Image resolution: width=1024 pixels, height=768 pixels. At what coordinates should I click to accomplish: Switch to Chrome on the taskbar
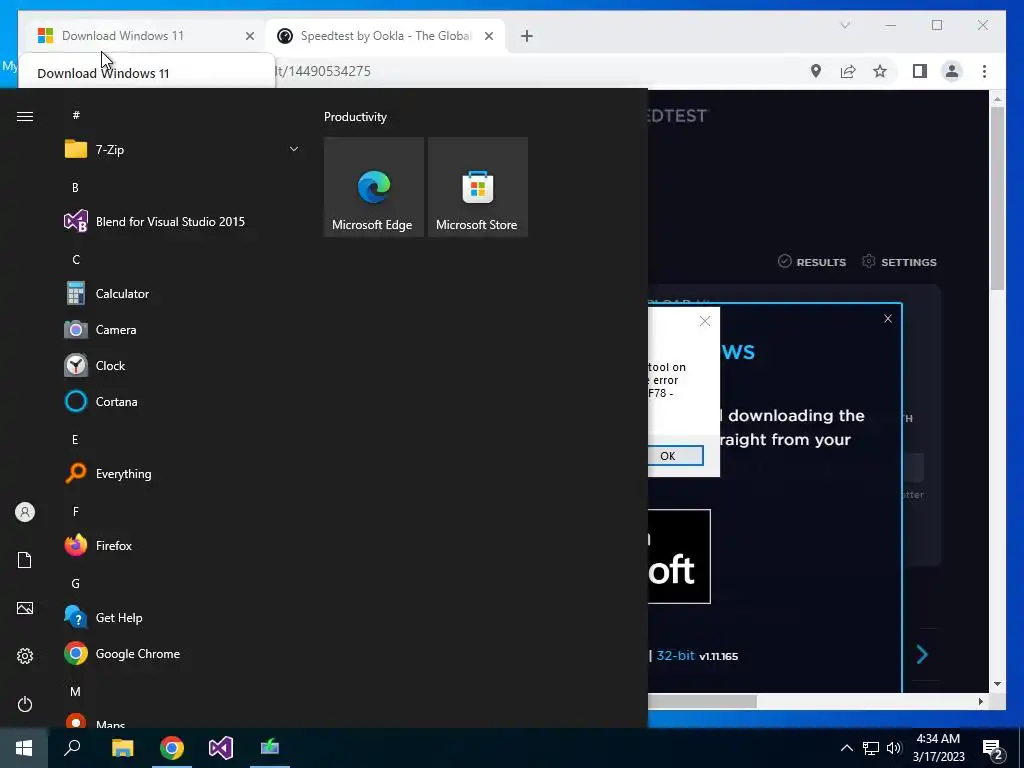(x=172, y=748)
